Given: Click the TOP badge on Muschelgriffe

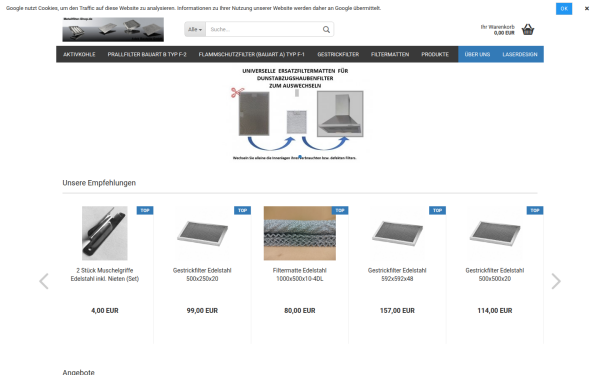Looking at the screenshot, I should tap(145, 210).
